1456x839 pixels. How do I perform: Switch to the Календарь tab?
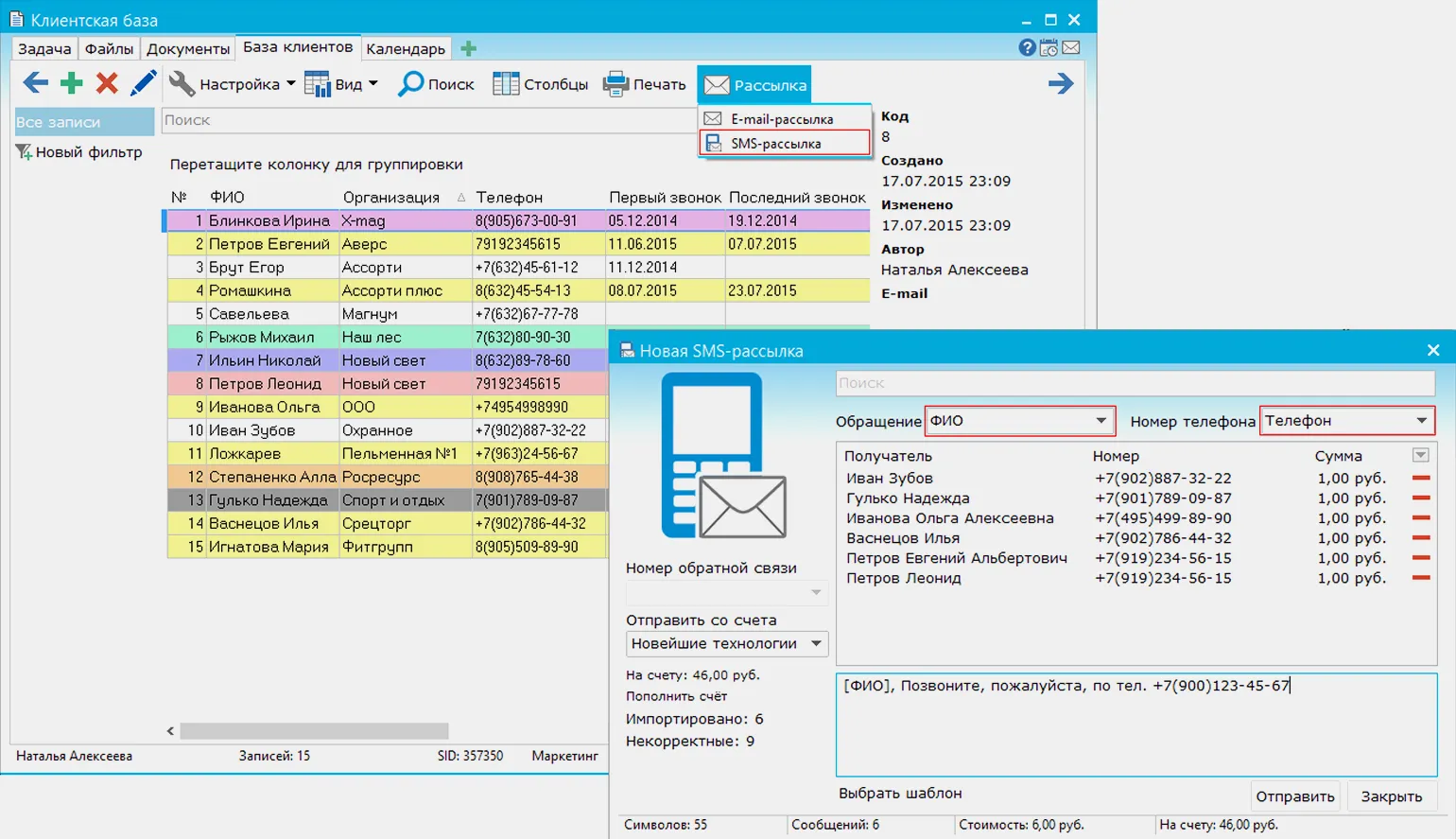[x=406, y=48]
